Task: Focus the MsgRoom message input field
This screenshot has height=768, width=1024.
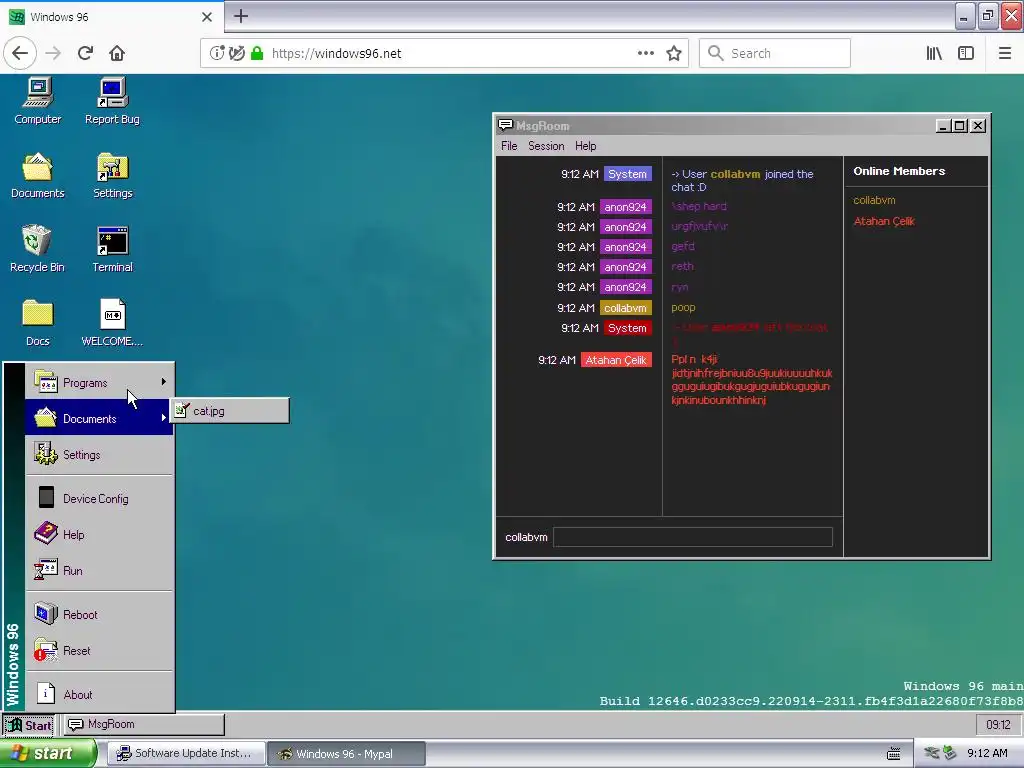Action: [x=693, y=537]
